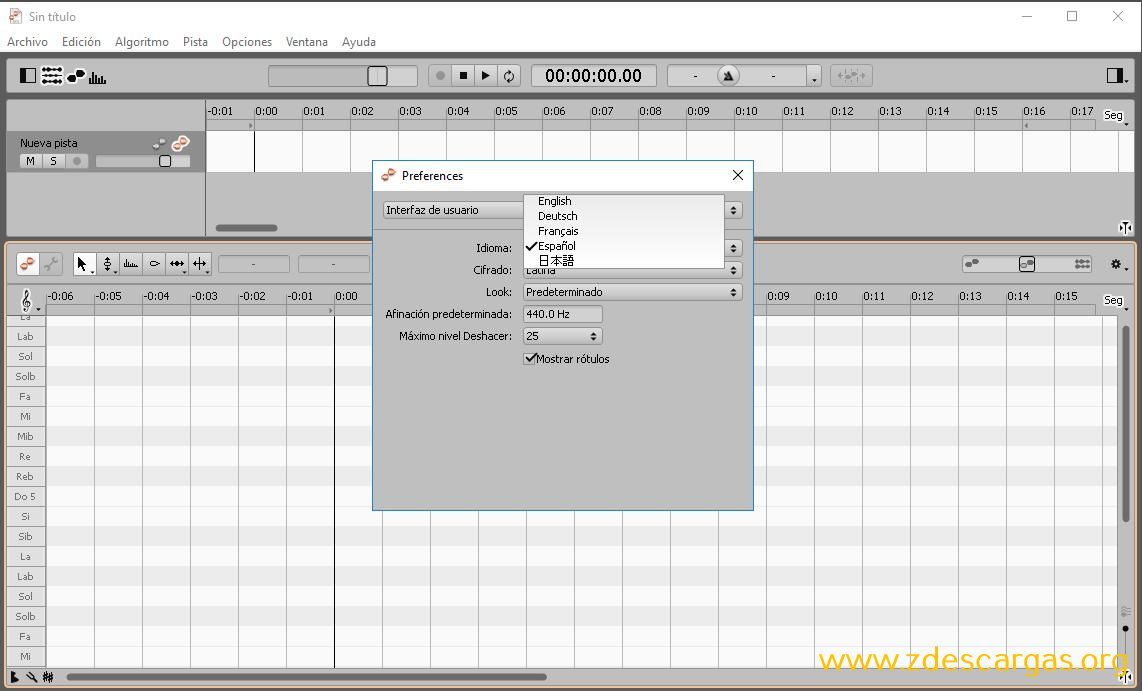The width and height of the screenshot is (1142, 691).
Task: Click the gray reference blob on Nueva pista
Action: [x=159, y=144]
